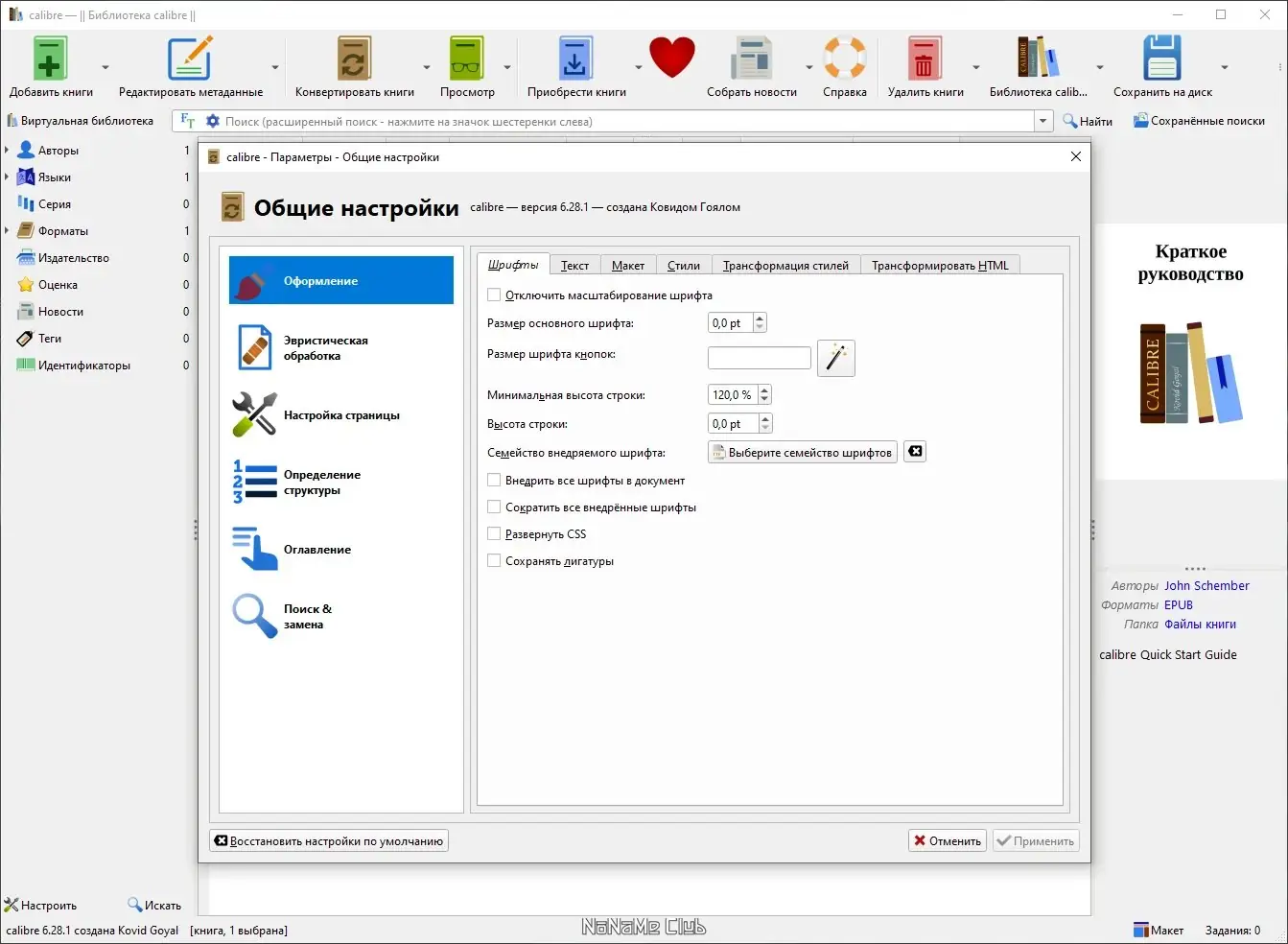Open Файлы книги folder link
Screen dimensions: 1288x944
point(1200,625)
